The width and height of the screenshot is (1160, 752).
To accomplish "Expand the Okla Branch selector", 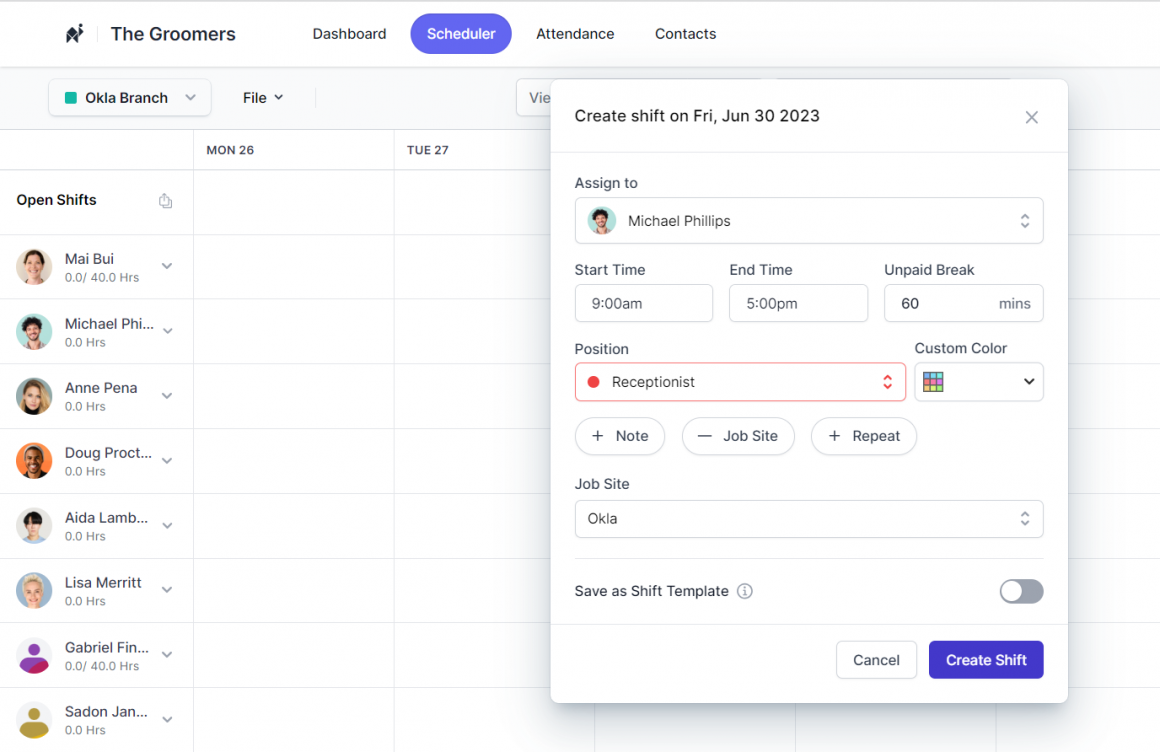I will click(x=130, y=98).
